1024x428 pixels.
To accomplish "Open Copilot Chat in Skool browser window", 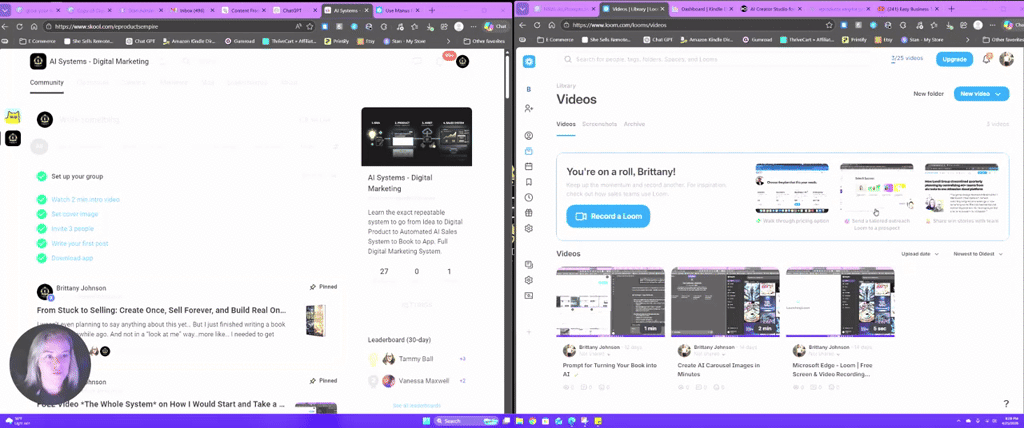I will [x=496, y=26].
